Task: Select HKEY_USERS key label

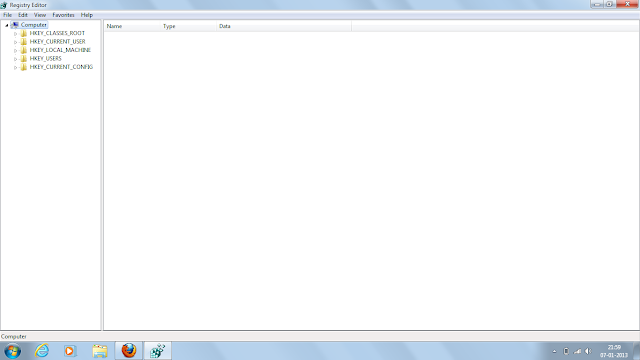Action: coord(45,58)
